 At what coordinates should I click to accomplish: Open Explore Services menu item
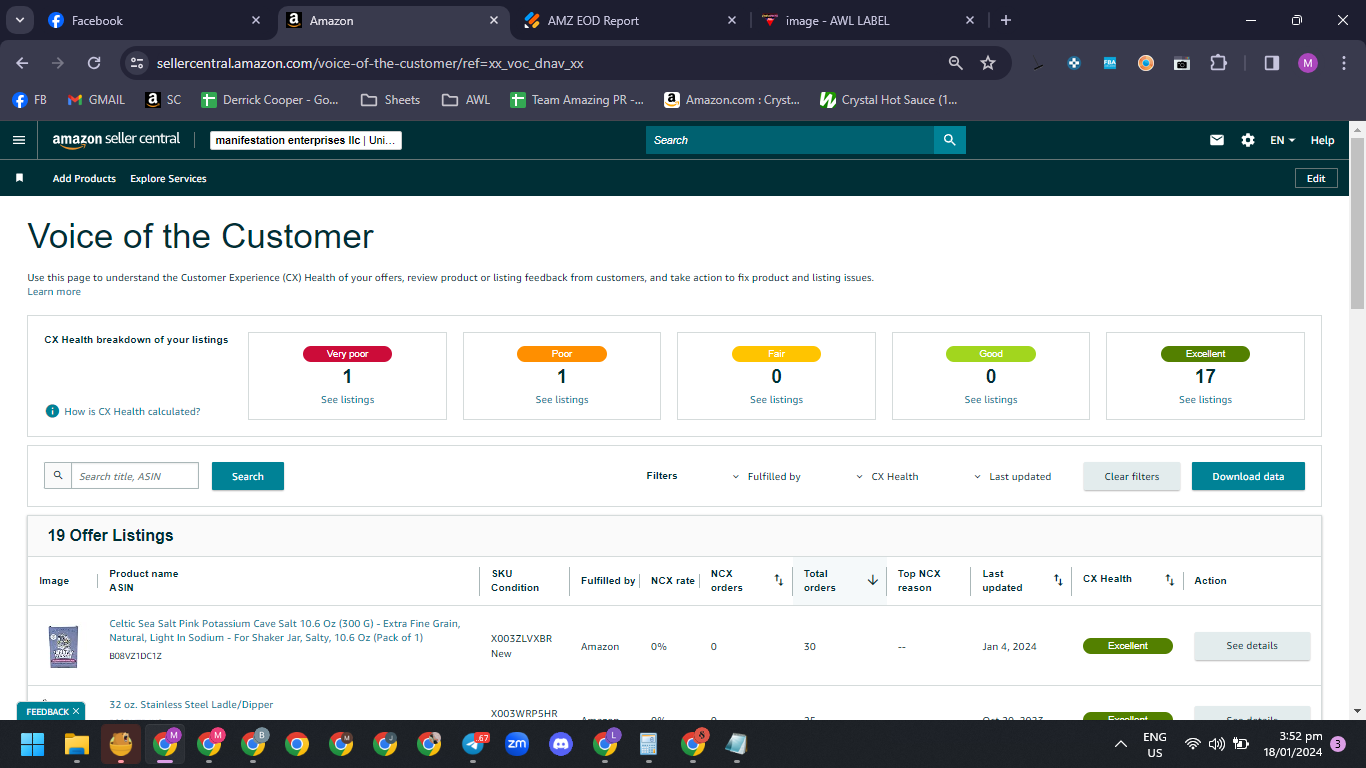tap(168, 178)
